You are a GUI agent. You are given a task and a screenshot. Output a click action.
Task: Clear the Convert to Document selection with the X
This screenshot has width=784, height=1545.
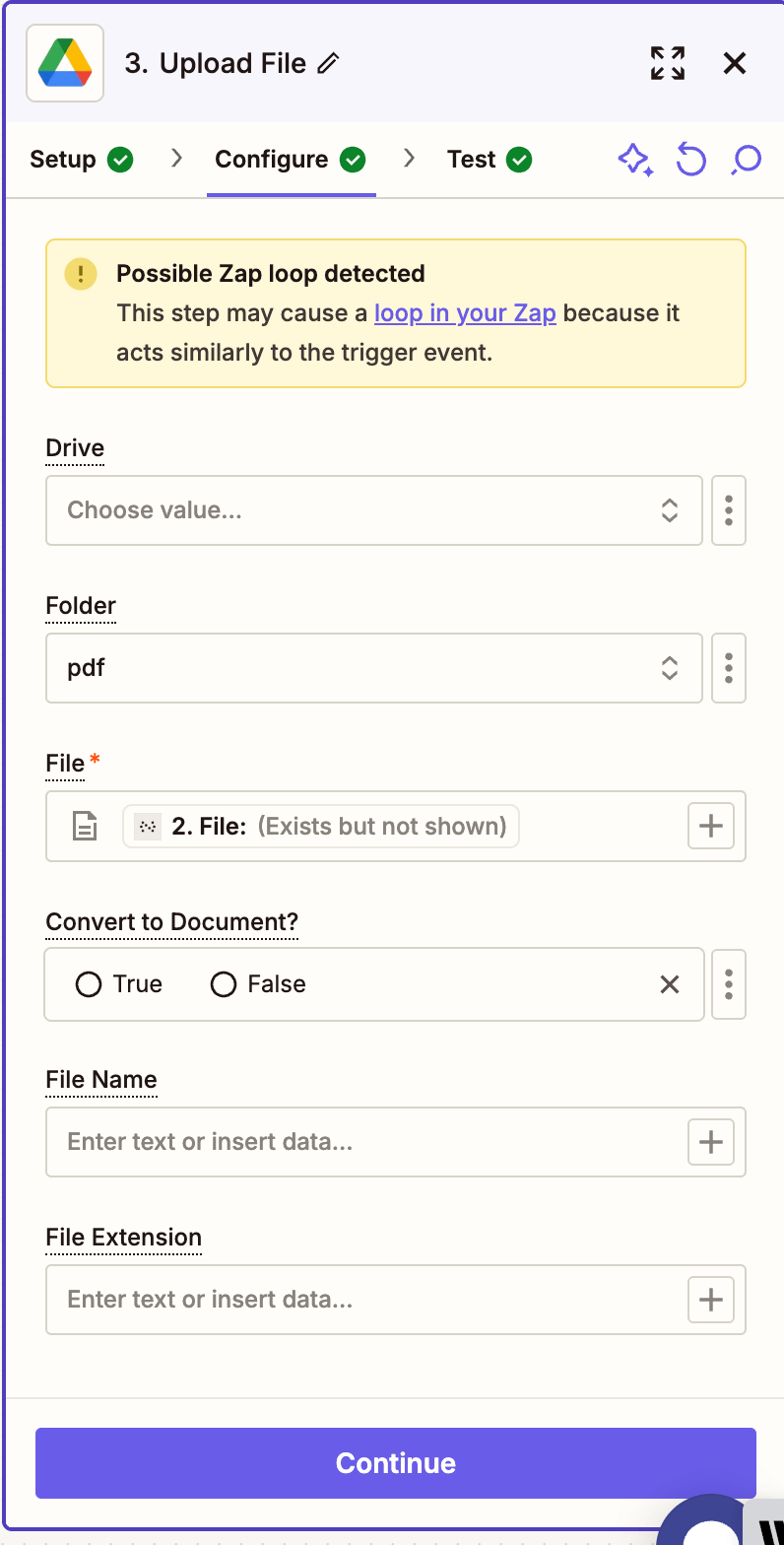669,983
